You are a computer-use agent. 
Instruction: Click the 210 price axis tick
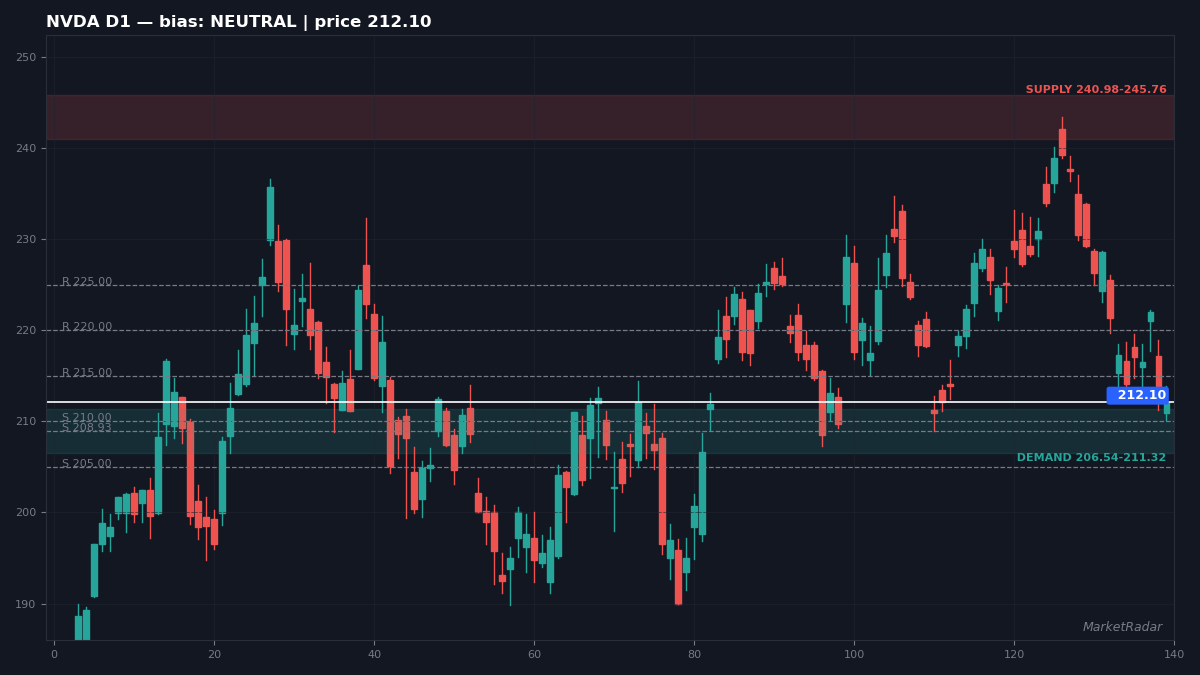point(26,421)
